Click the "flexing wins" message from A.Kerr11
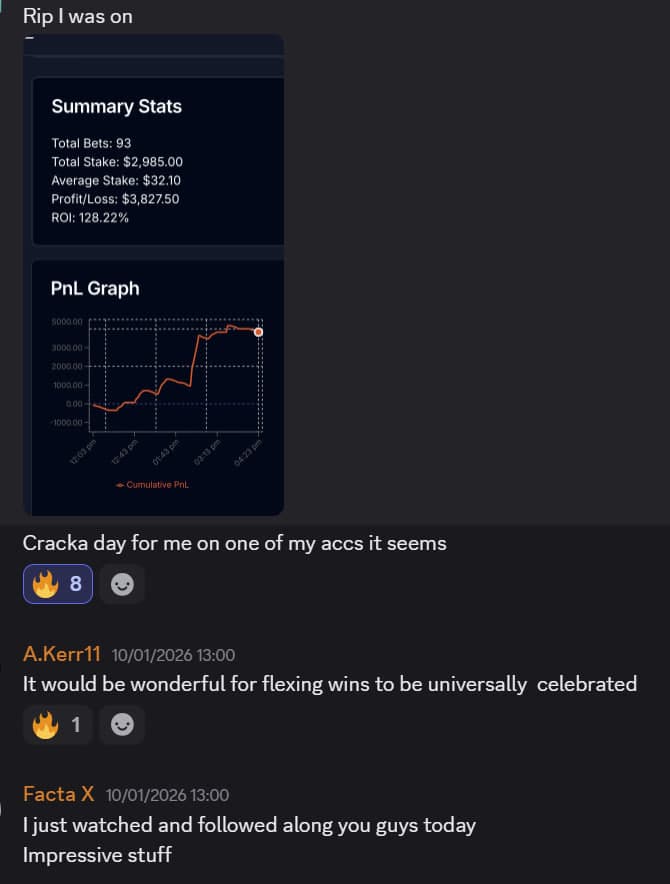670x884 pixels. 329,685
